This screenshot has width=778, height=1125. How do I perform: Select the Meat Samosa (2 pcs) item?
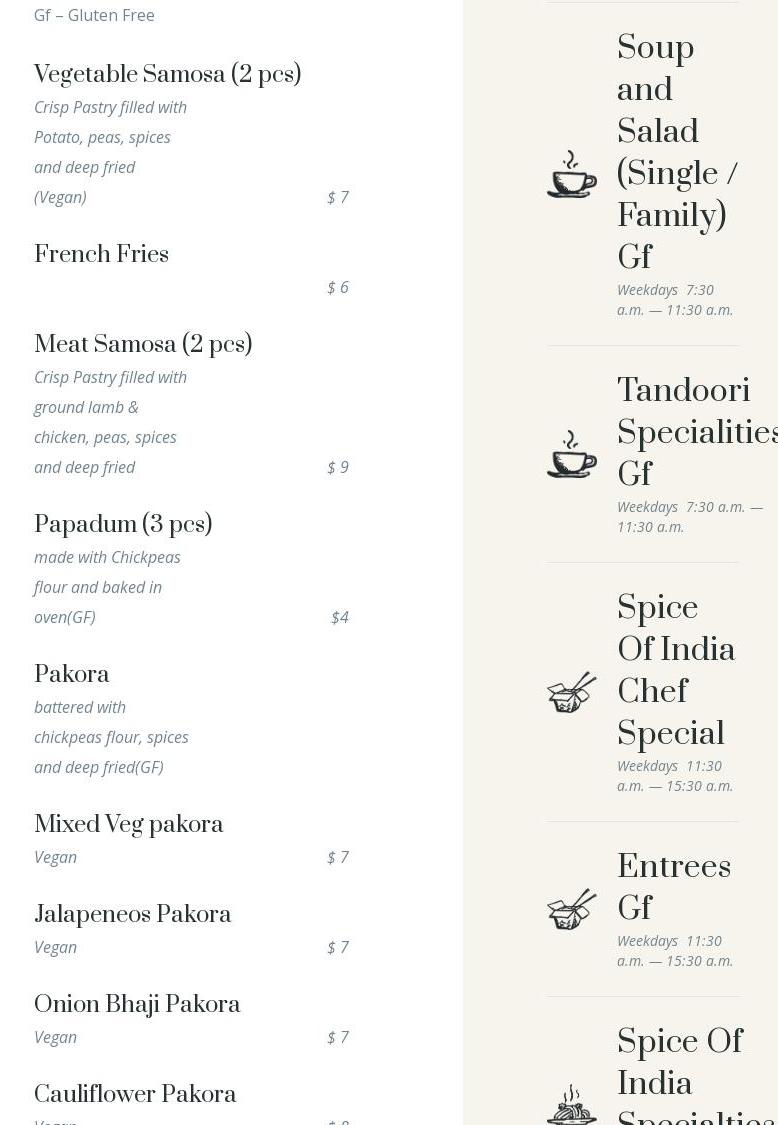[143, 344]
